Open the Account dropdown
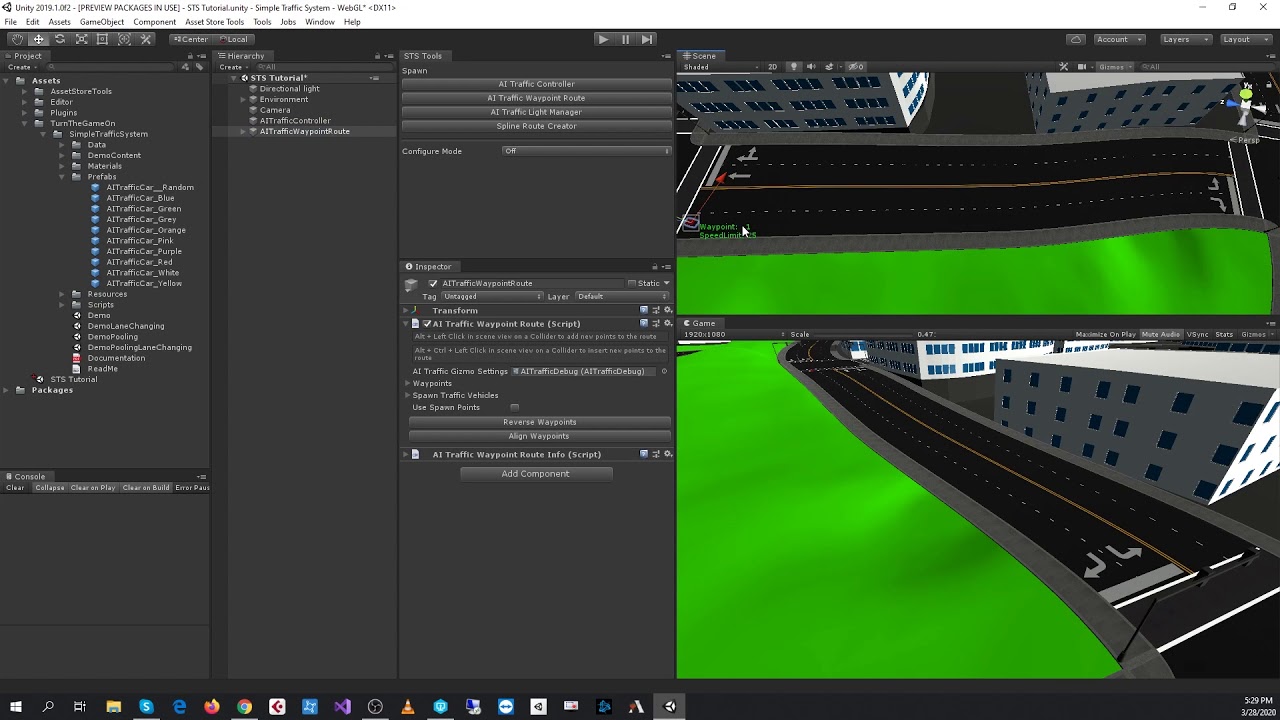 (x=1117, y=39)
